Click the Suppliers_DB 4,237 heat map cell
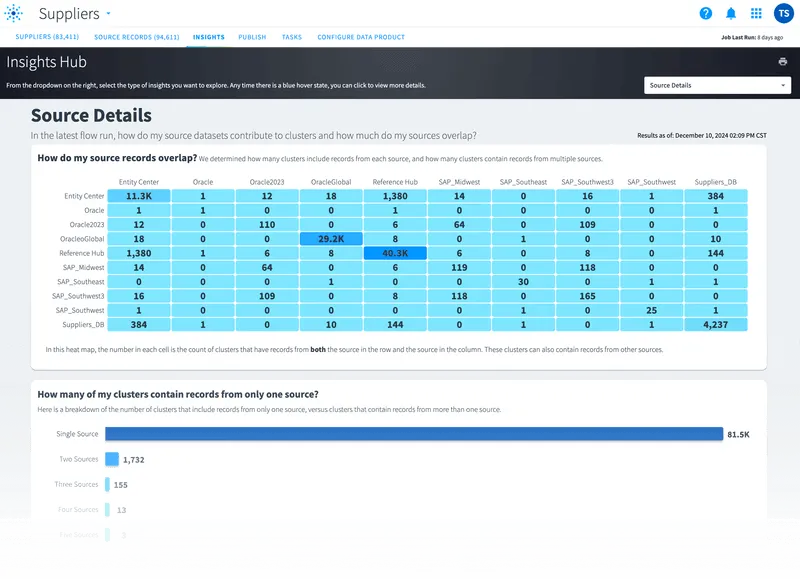Screen dimensions: 800x579 point(716,324)
